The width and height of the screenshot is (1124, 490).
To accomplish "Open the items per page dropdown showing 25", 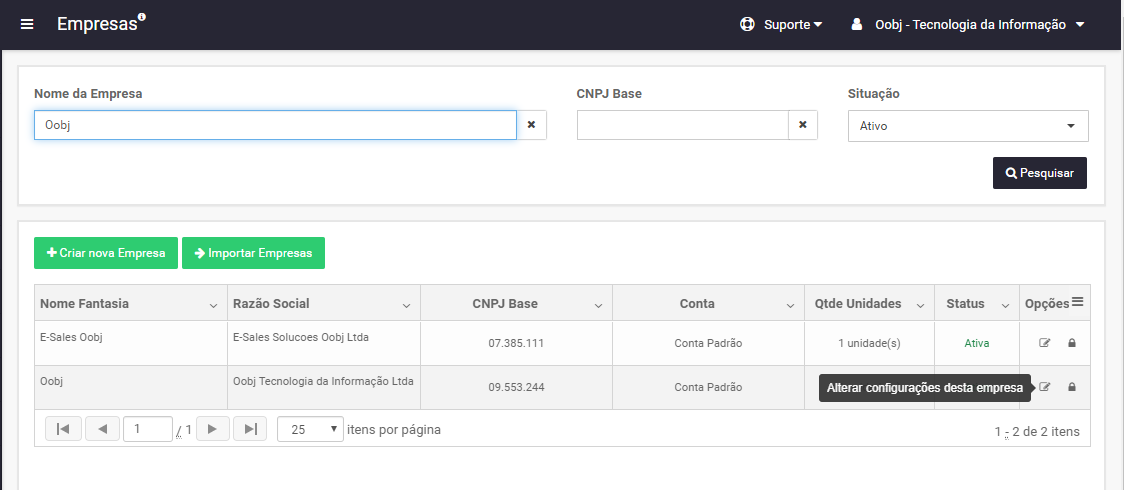I will 310,429.
